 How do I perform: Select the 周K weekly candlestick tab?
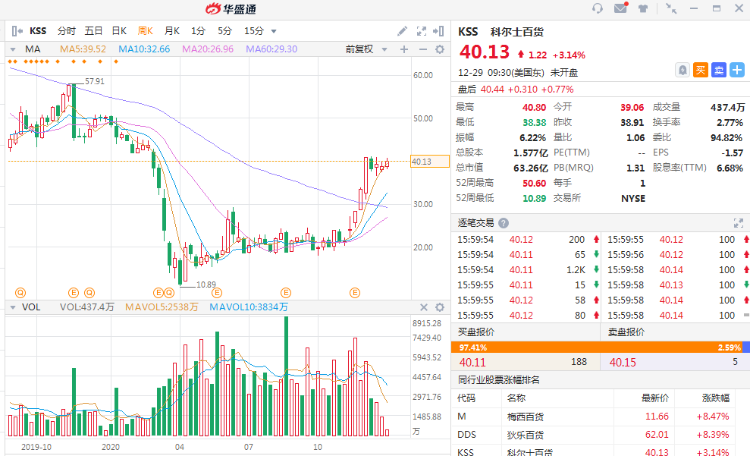point(145,31)
